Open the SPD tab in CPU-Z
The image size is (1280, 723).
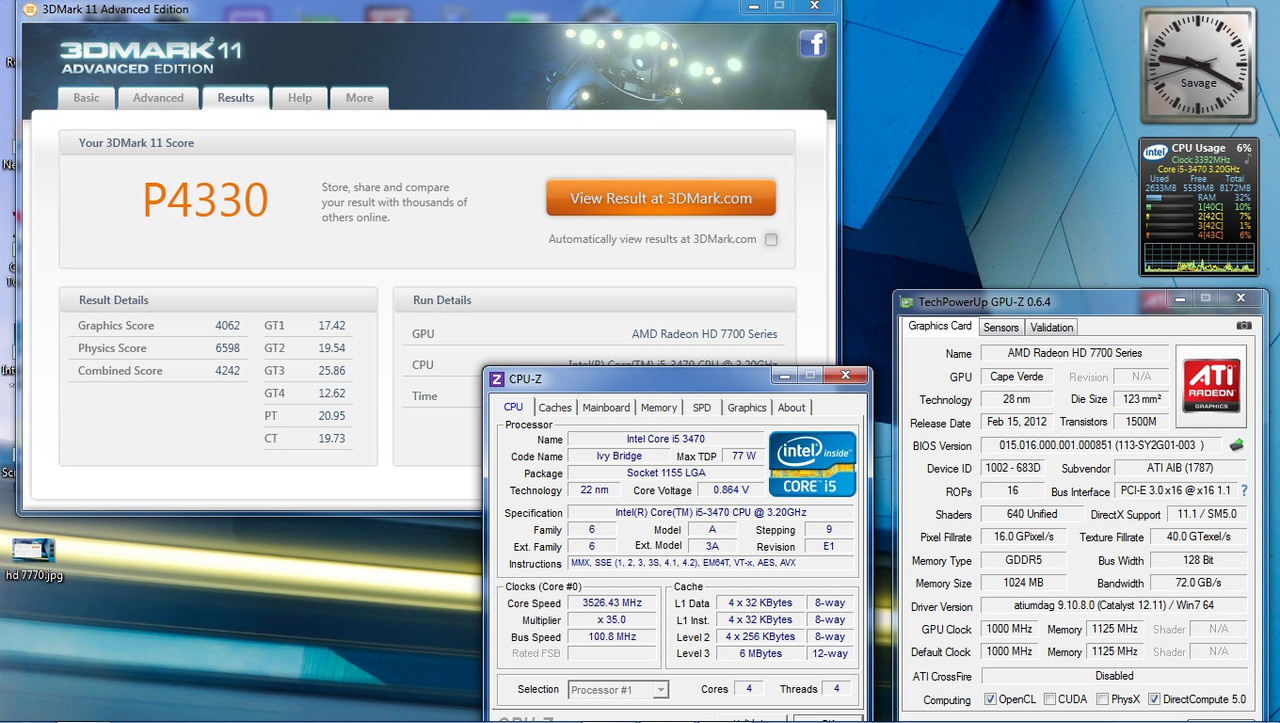click(702, 407)
